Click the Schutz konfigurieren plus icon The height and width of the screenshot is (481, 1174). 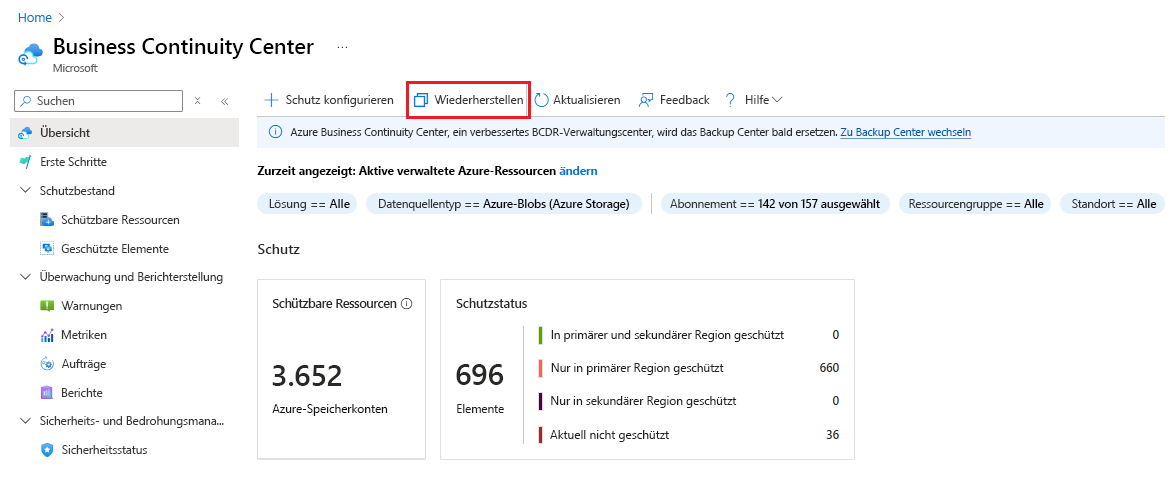click(x=271, y=100)
